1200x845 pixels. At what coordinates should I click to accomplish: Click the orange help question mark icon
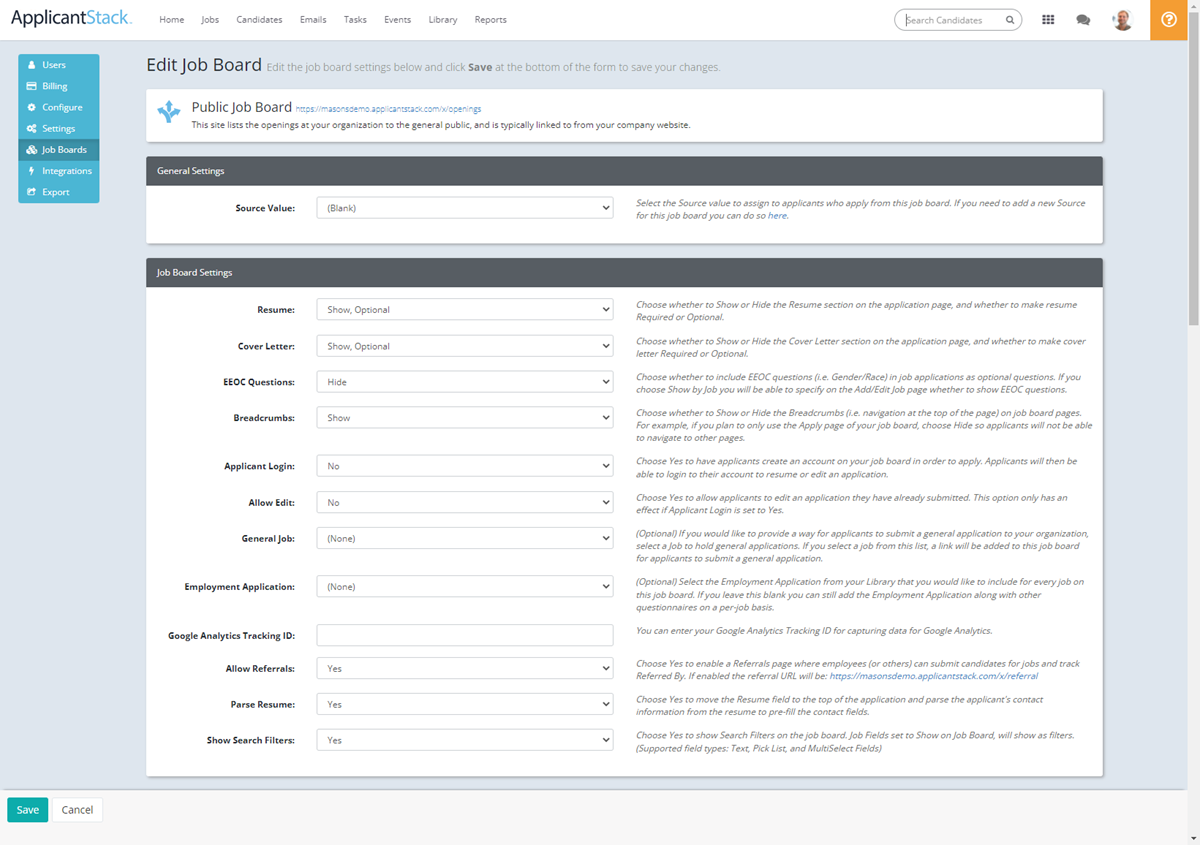(x=1168, y=19)
